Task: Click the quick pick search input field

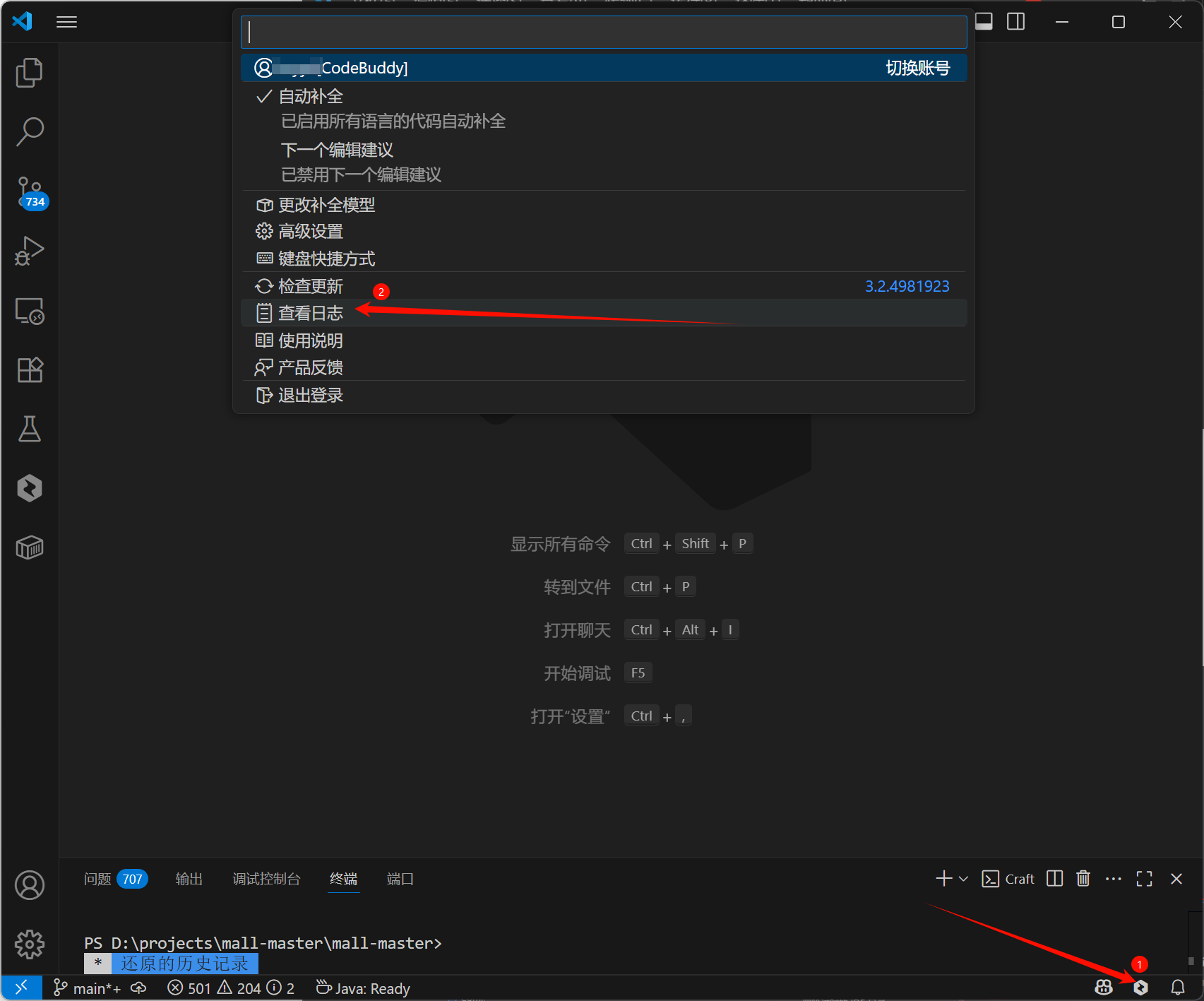Action: (x=604, y=32)
